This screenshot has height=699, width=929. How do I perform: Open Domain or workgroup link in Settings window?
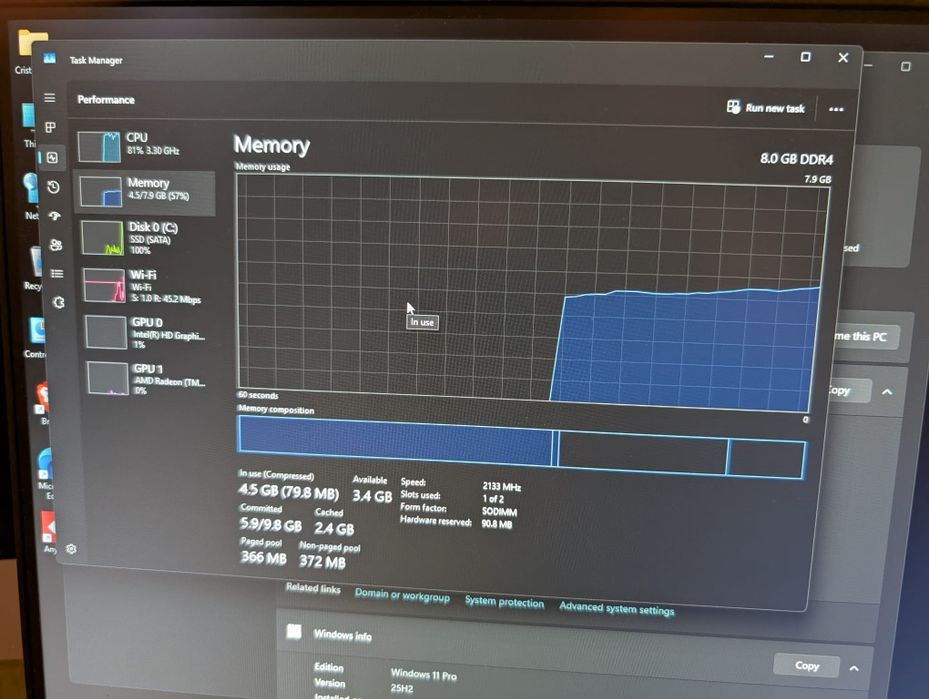tap(402, 596)
